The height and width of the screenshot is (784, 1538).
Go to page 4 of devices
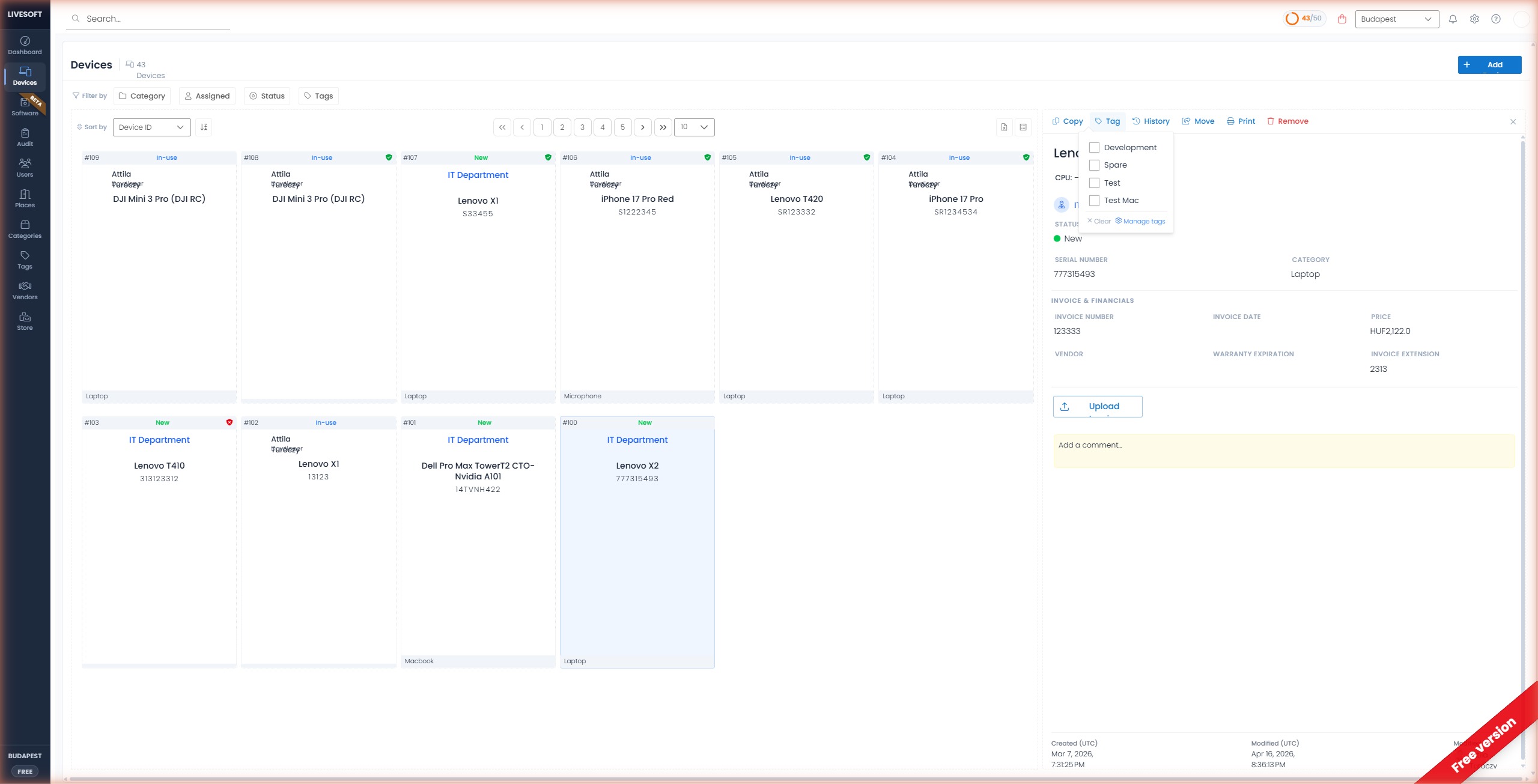click(603, 127)
